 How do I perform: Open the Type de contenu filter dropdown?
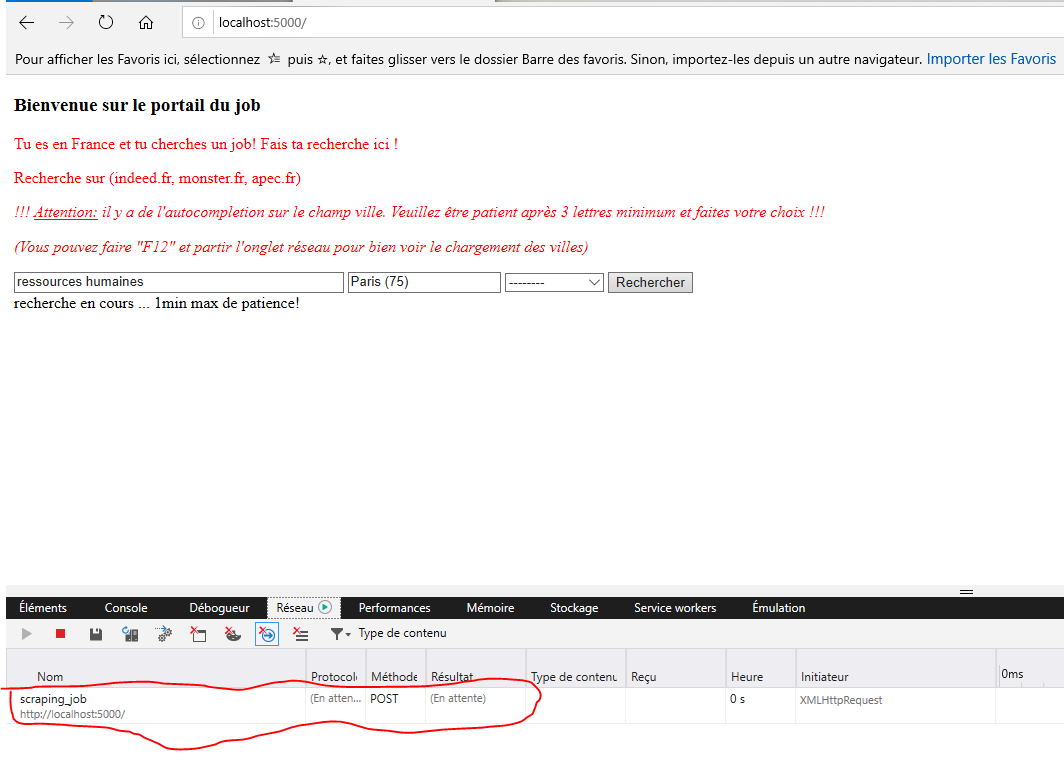pos(388,633)
